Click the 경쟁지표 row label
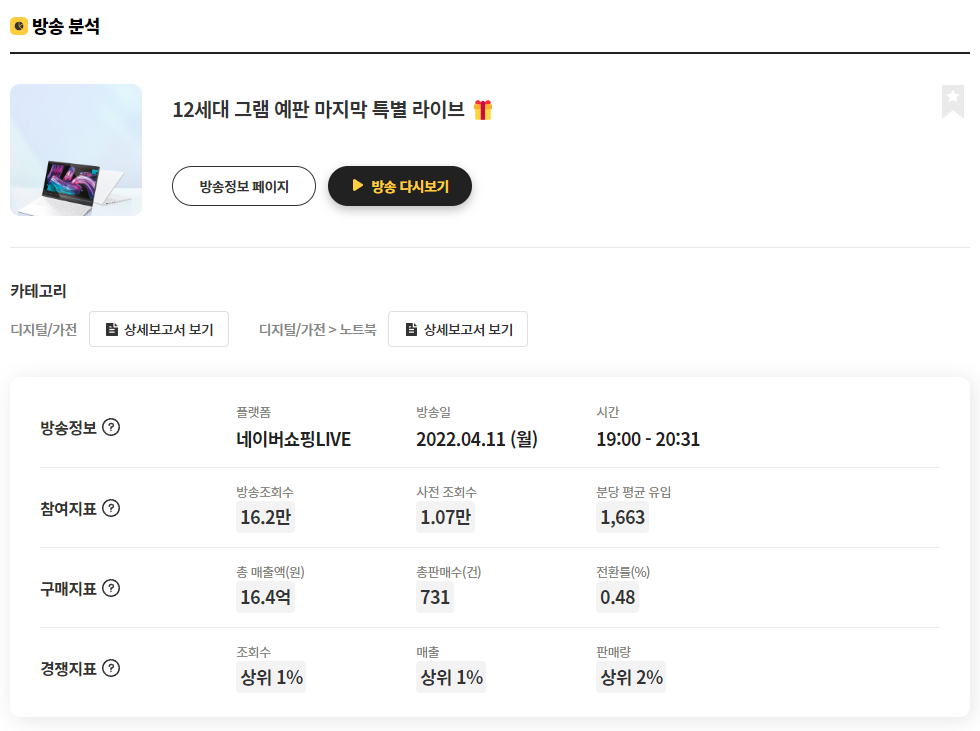The width and height of the screenshot is (980, 731). tap(68, 669)
